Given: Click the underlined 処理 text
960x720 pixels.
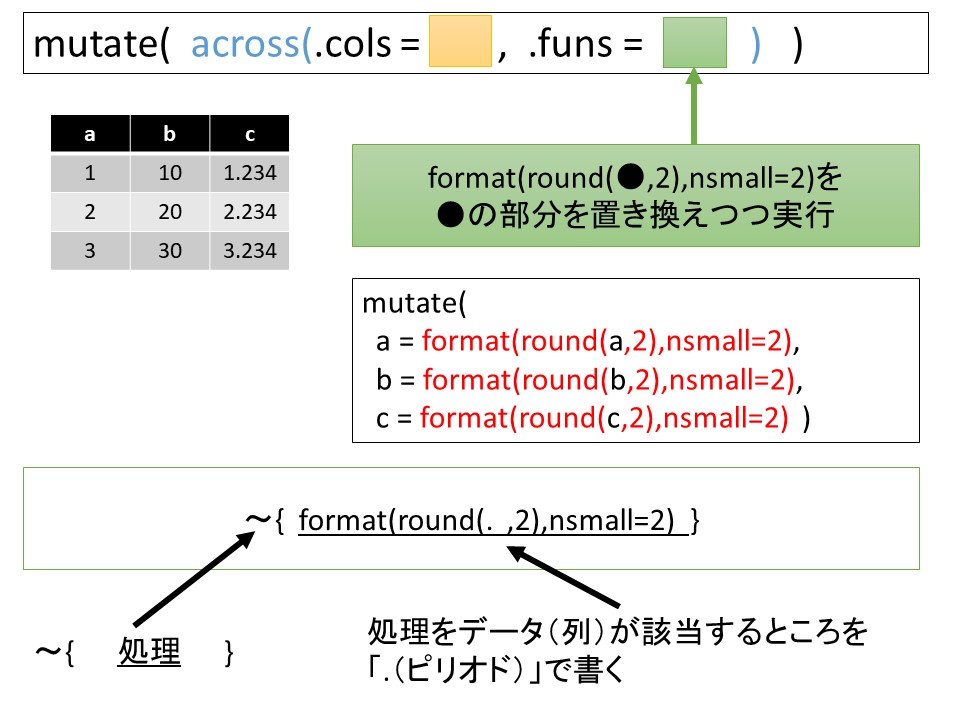Looking at the screenshot, I should tap(149, 652).
